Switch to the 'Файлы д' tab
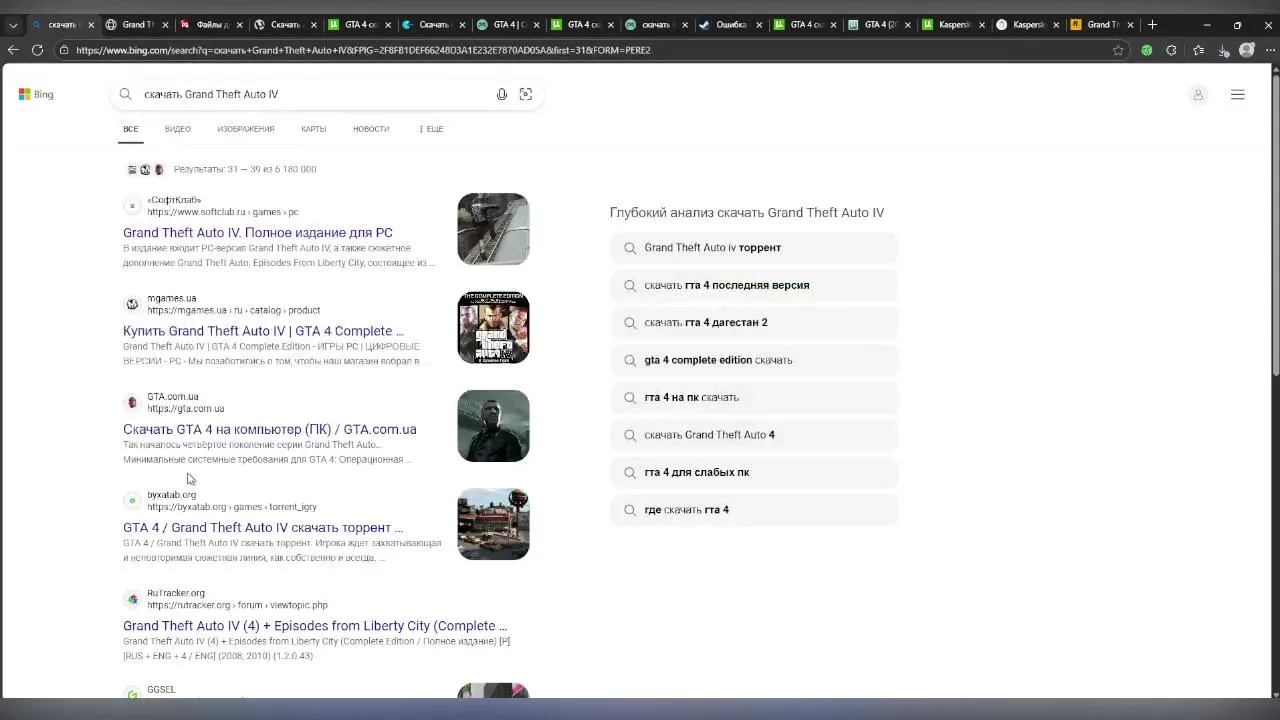The image size is (1280, 720). [x=209, y=25]
